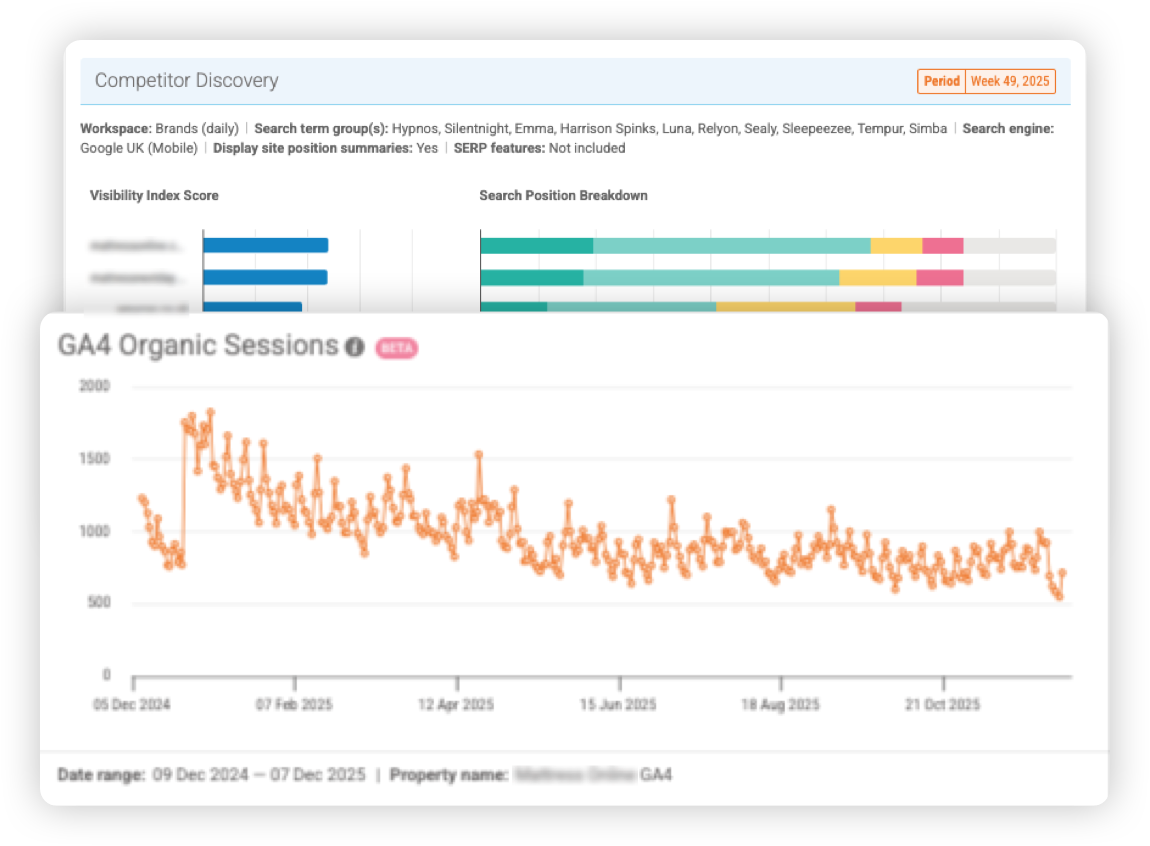Click the "Search Position Breakdown" heading
The image size is (1150, 846).
[563, 196]
